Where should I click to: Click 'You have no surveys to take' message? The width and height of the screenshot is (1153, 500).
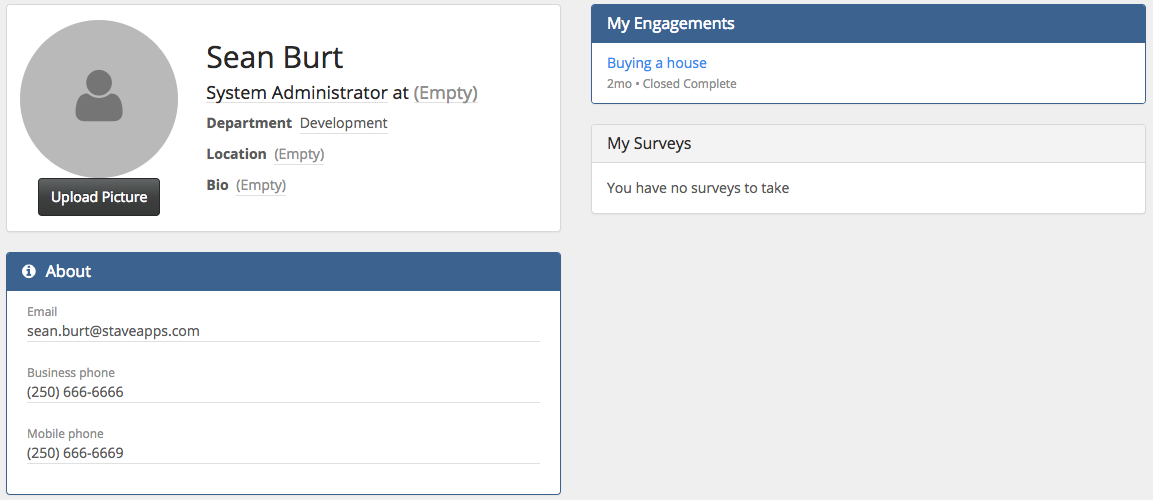pyautogui.click(x=698, y=187)
